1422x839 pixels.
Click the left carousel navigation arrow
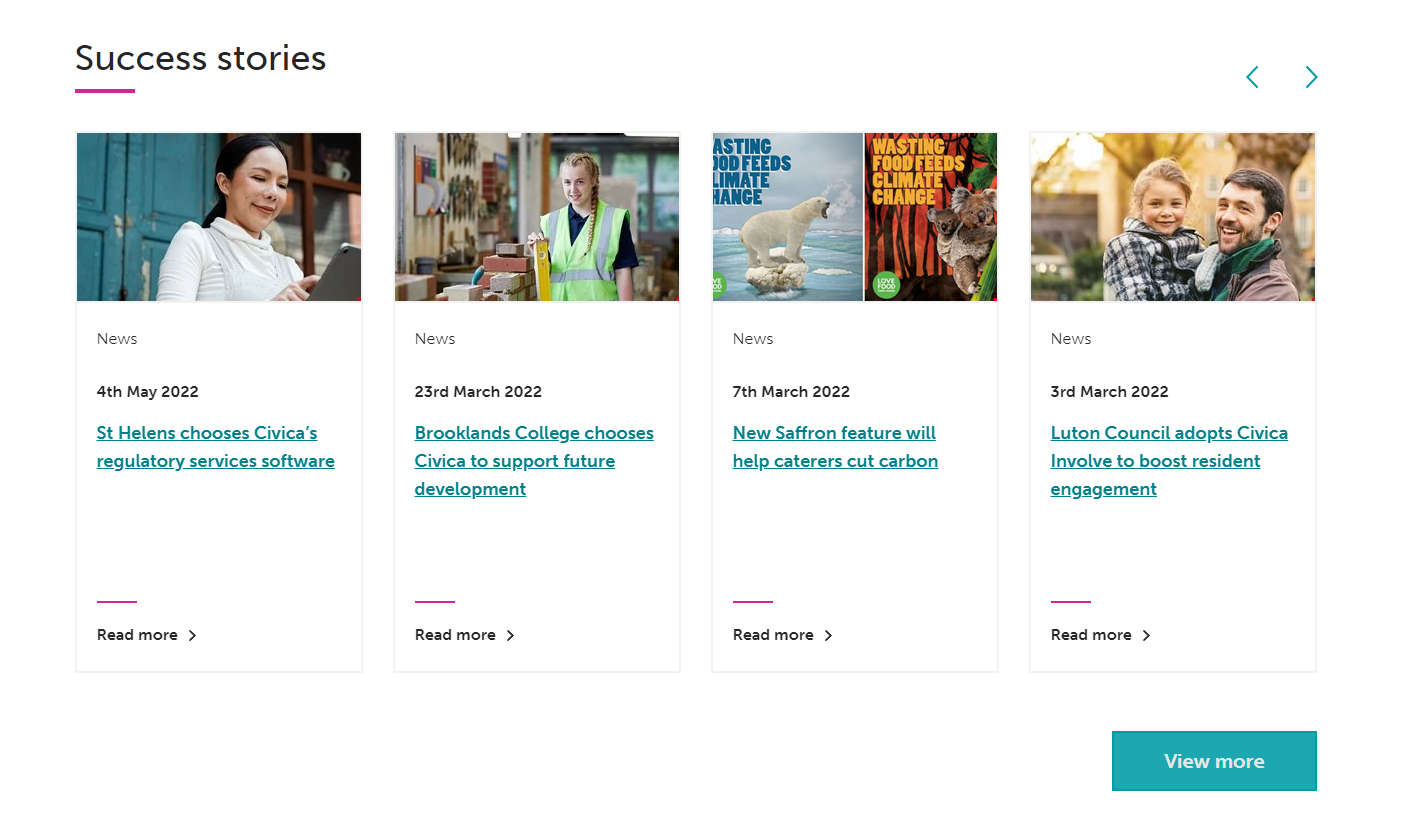(1252, 77)
